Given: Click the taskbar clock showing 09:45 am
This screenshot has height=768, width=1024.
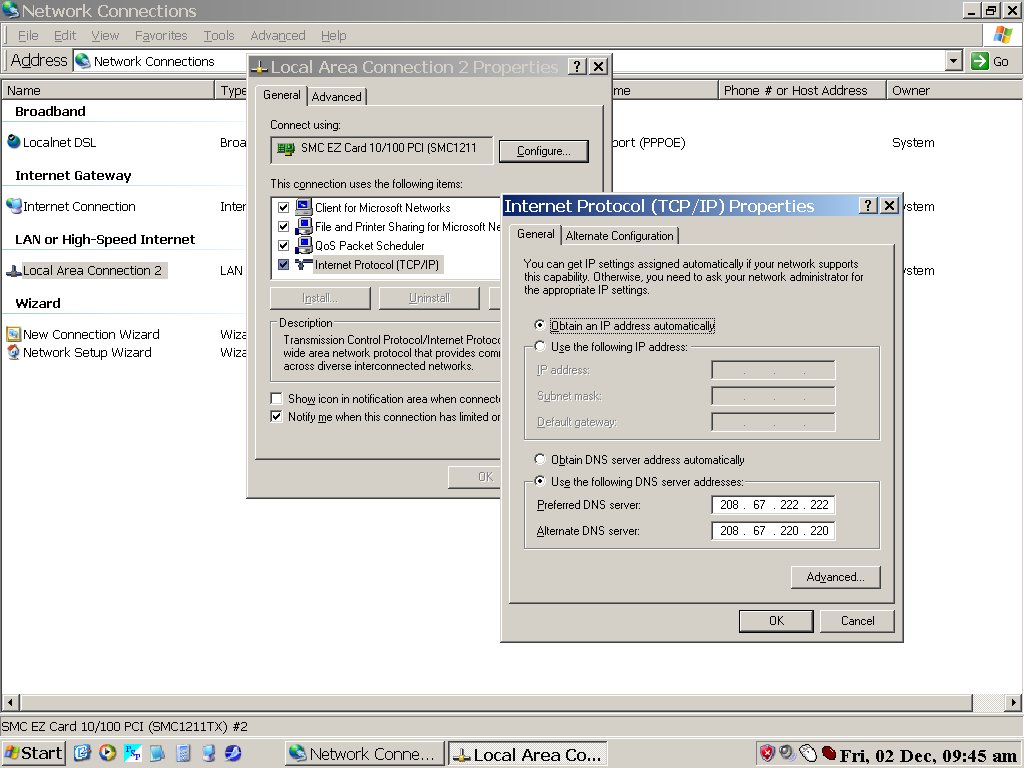Looking at the screenshot, I should pyautogui.click(x=928, y=755).
